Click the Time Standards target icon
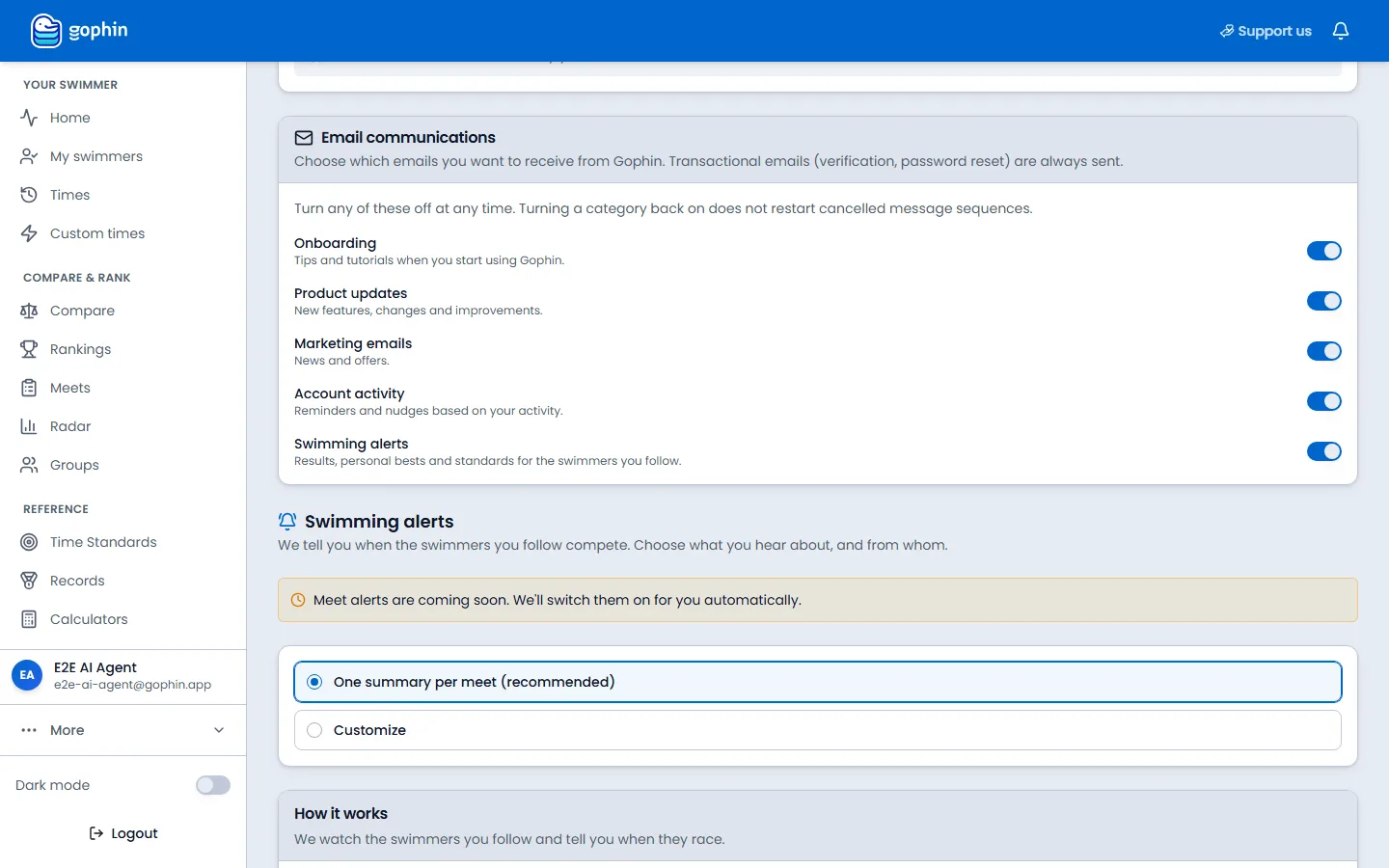The image size is (1389, 868). (29, 542)
